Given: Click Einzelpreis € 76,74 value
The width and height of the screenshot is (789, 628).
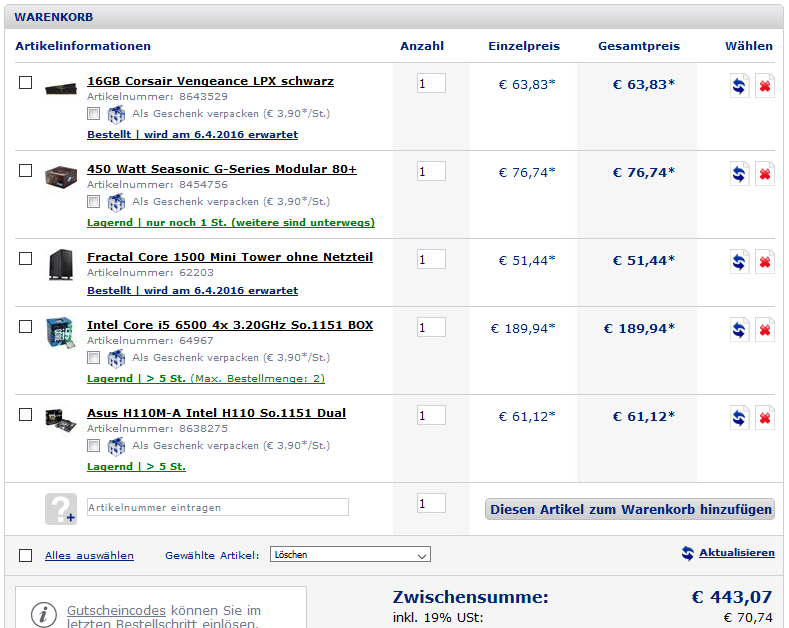Looking at the screenshot, I should [527, 173].
